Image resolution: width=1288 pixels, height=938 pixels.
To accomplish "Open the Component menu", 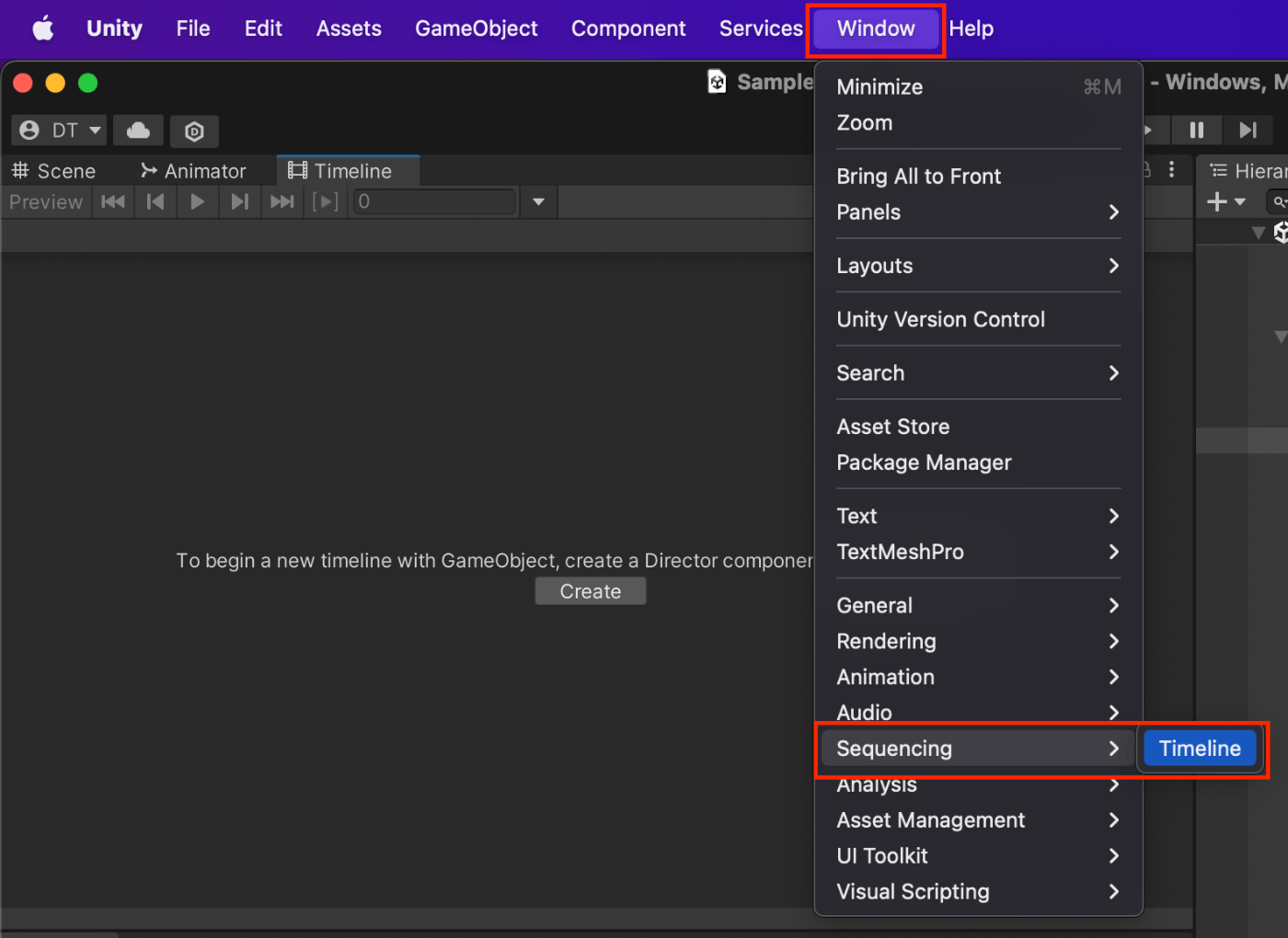I will (628, 29).
